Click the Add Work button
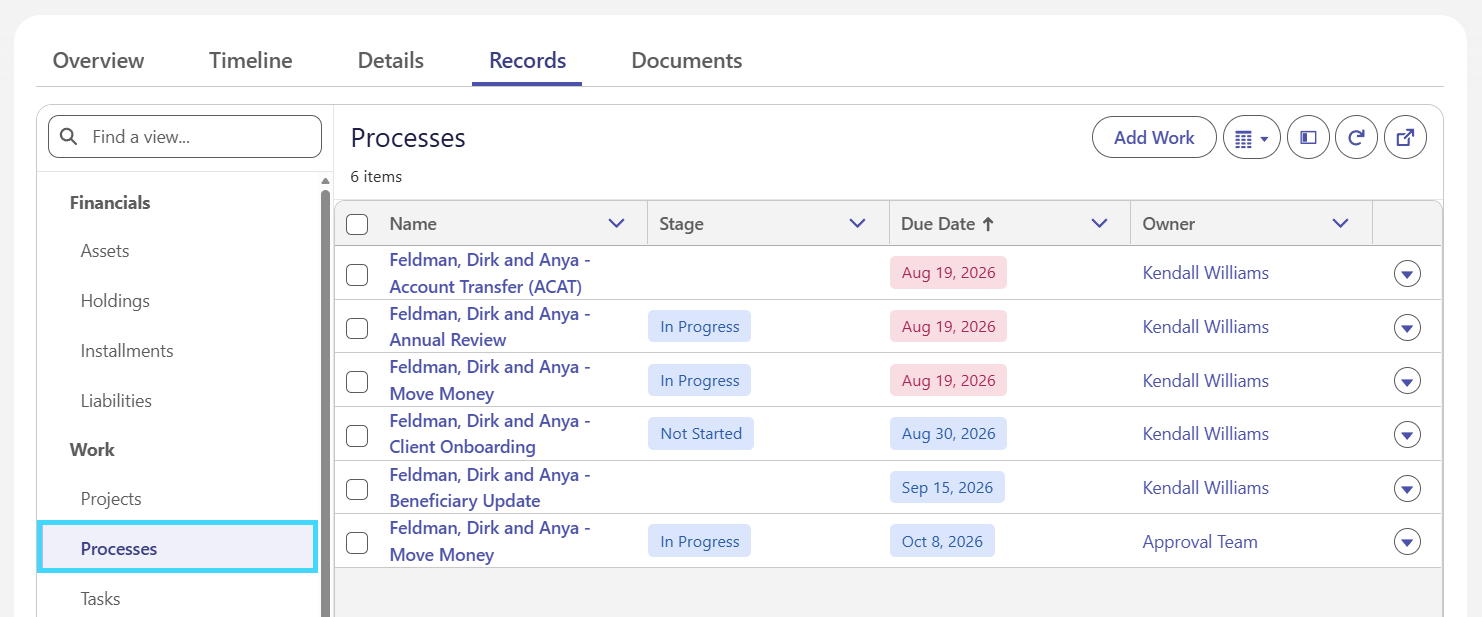The width and height of the screenshot is (1482, 617). (x=1154, y=138)
